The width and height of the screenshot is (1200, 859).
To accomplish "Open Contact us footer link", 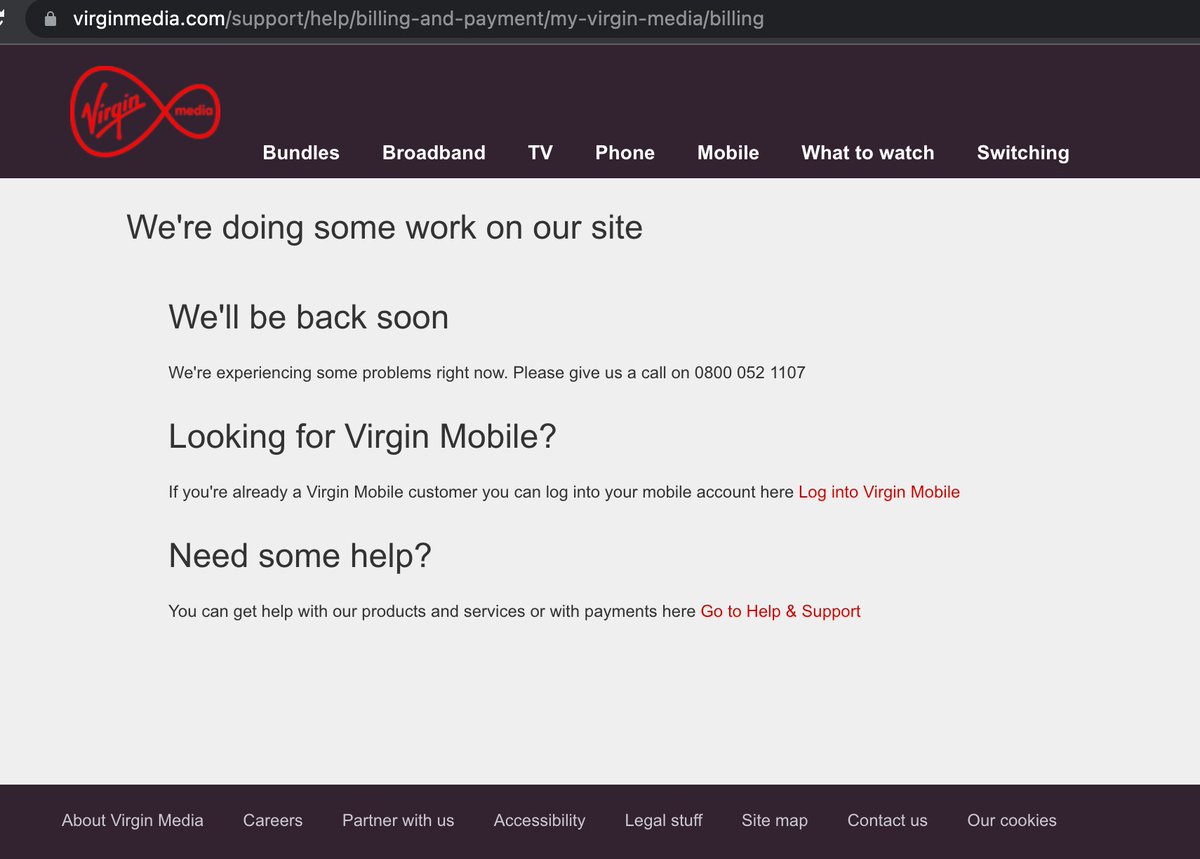I will click(887, 820).
